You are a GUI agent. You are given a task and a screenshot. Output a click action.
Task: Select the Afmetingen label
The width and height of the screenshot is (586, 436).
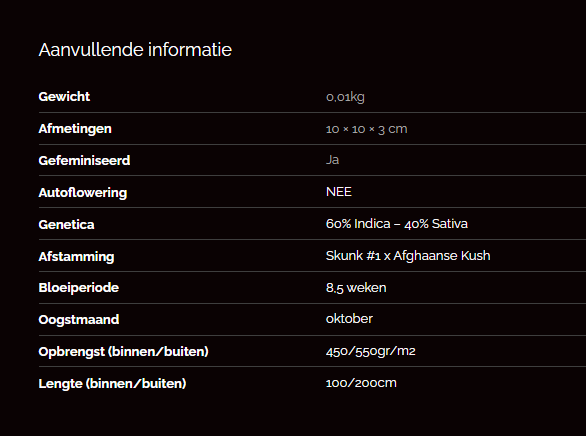(x=75, y=129)
